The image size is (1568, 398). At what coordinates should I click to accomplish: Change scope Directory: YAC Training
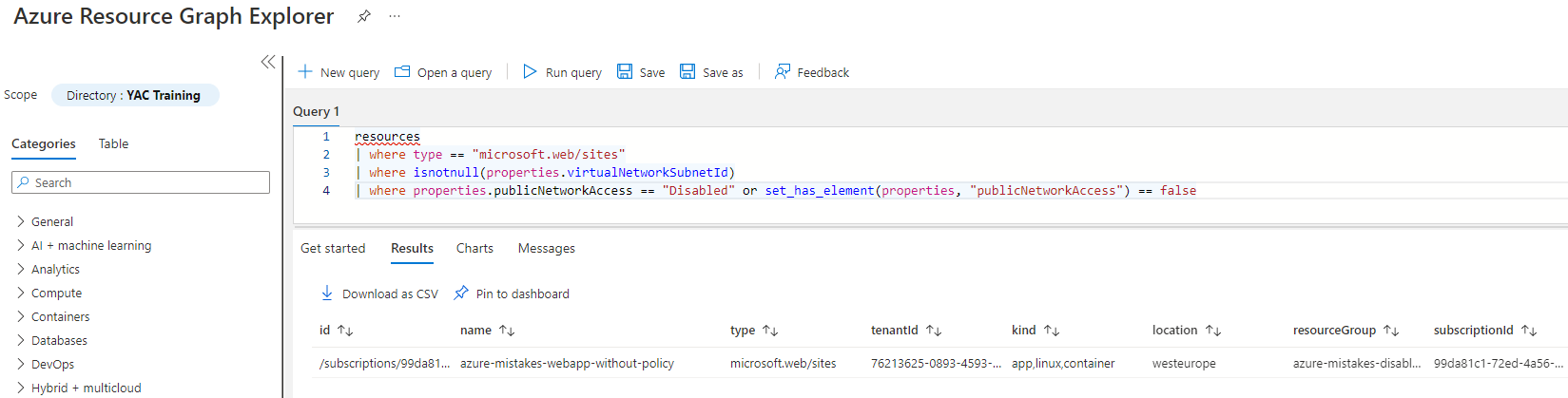pyautogui.click(x=134, y=95)
